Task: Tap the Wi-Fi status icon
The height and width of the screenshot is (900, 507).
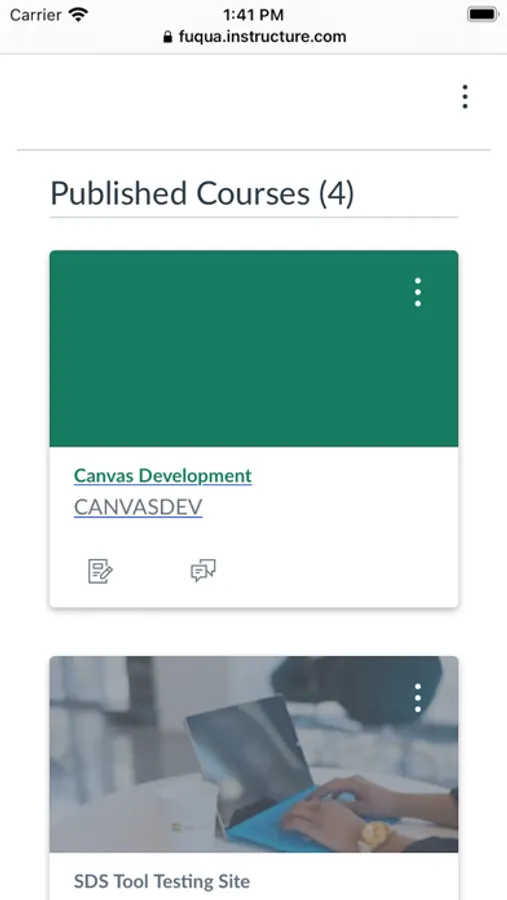Action: click(78, 14)
